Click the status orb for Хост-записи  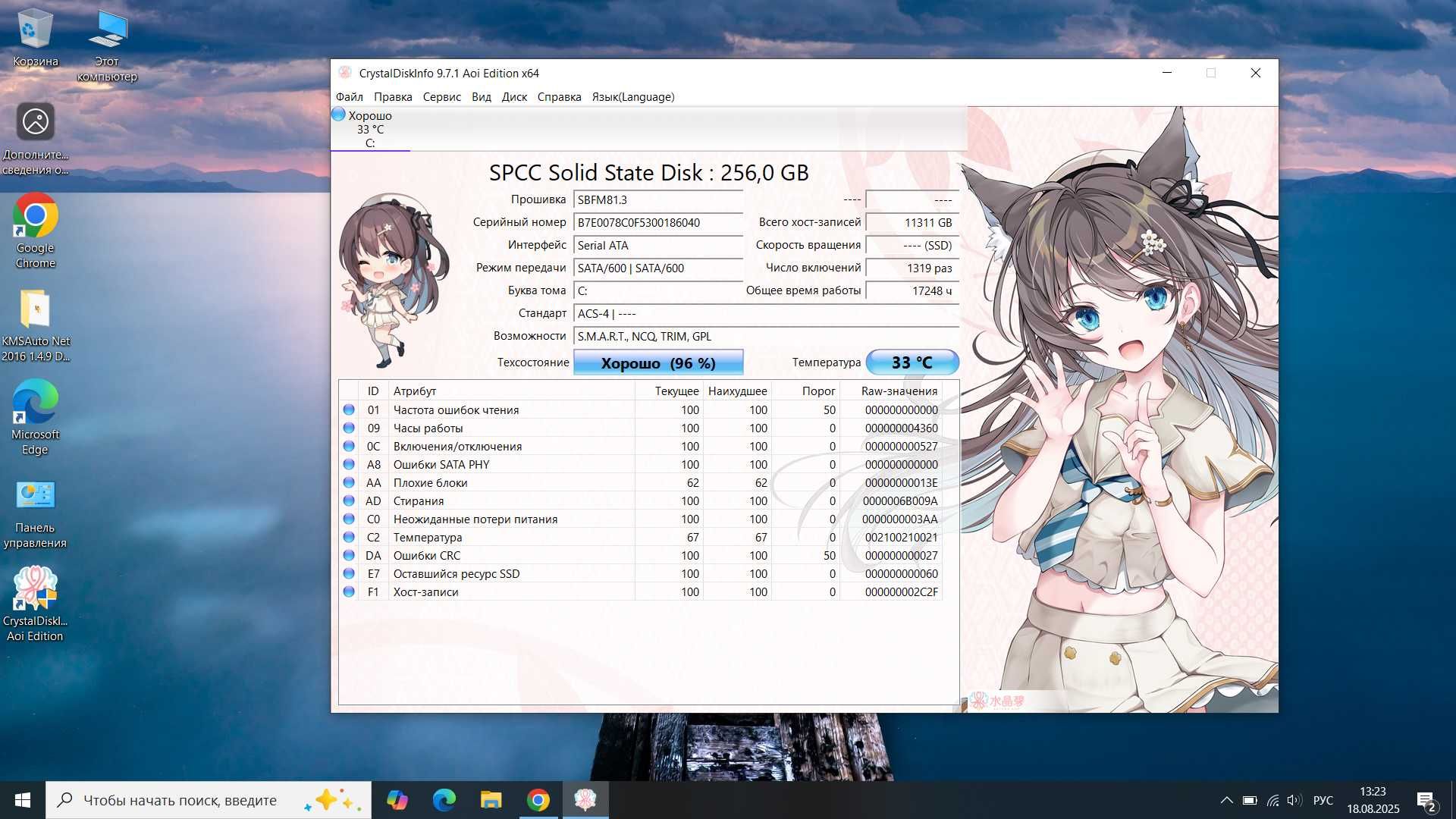(349, 591)
